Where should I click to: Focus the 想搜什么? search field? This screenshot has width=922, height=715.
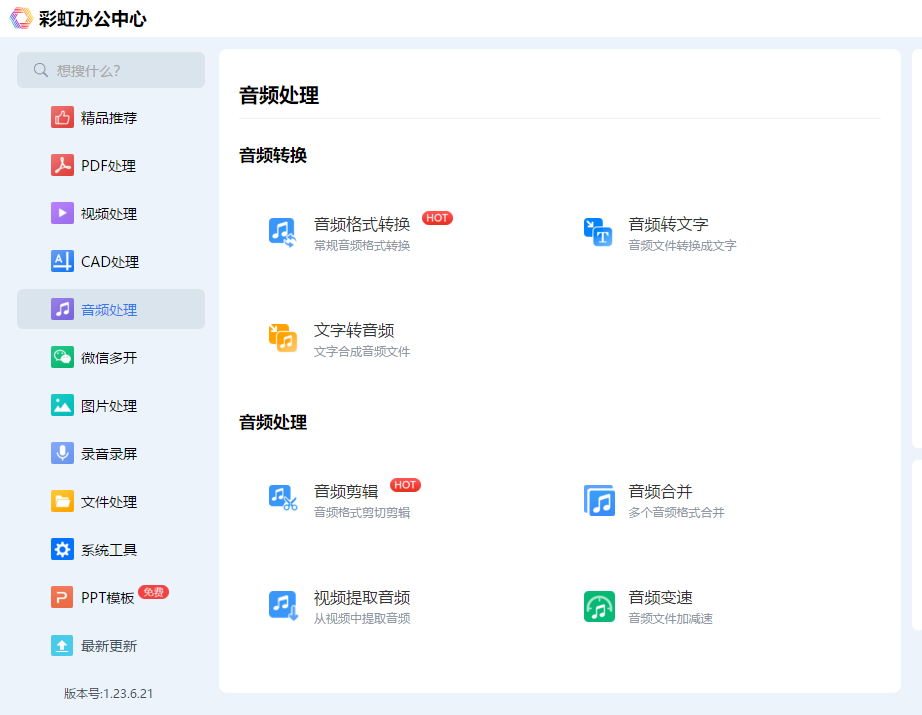click(x=111, y=70)
